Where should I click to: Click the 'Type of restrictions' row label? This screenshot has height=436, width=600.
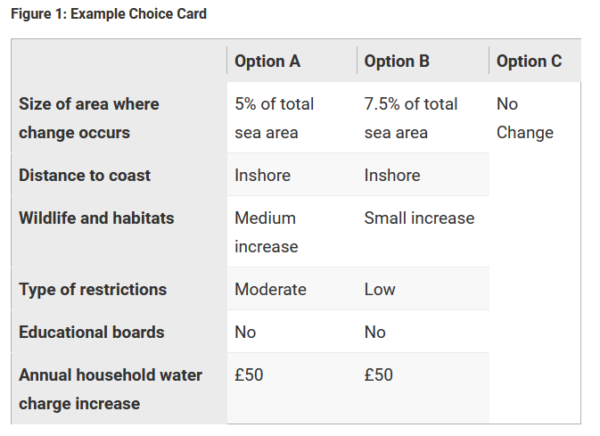[x=92, y=289]
